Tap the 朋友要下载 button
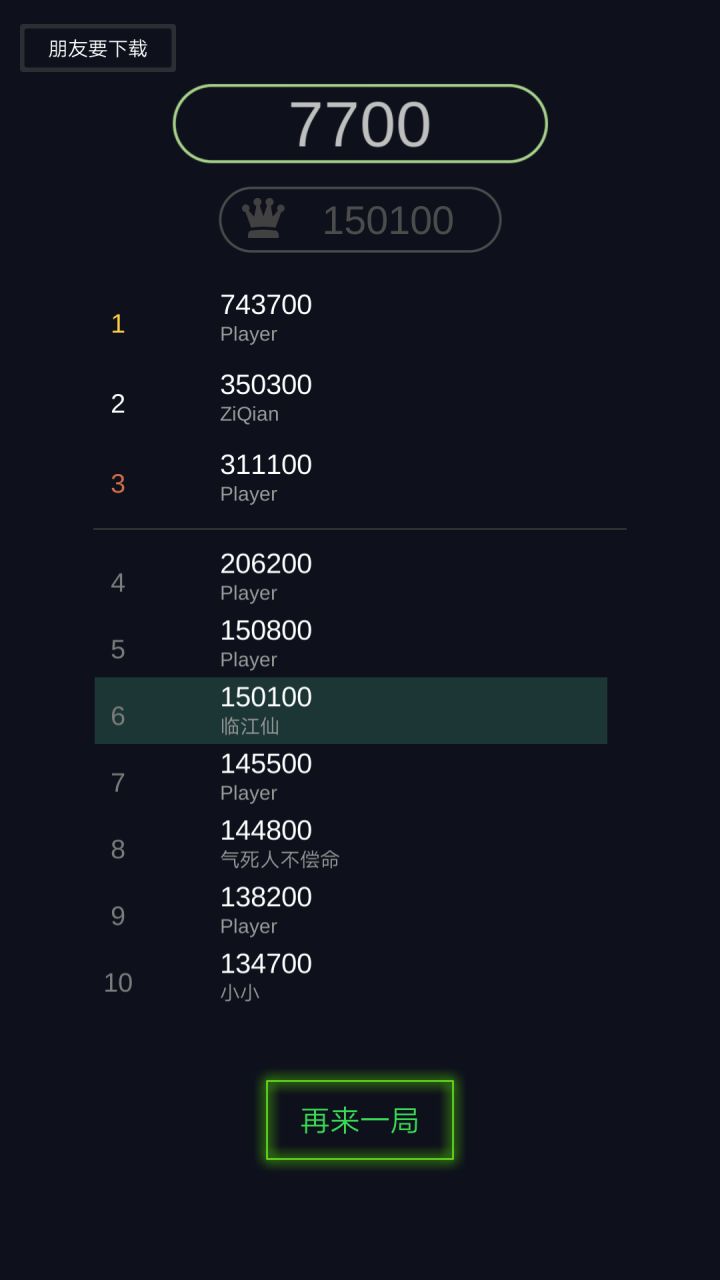 (x=98, y=48)
